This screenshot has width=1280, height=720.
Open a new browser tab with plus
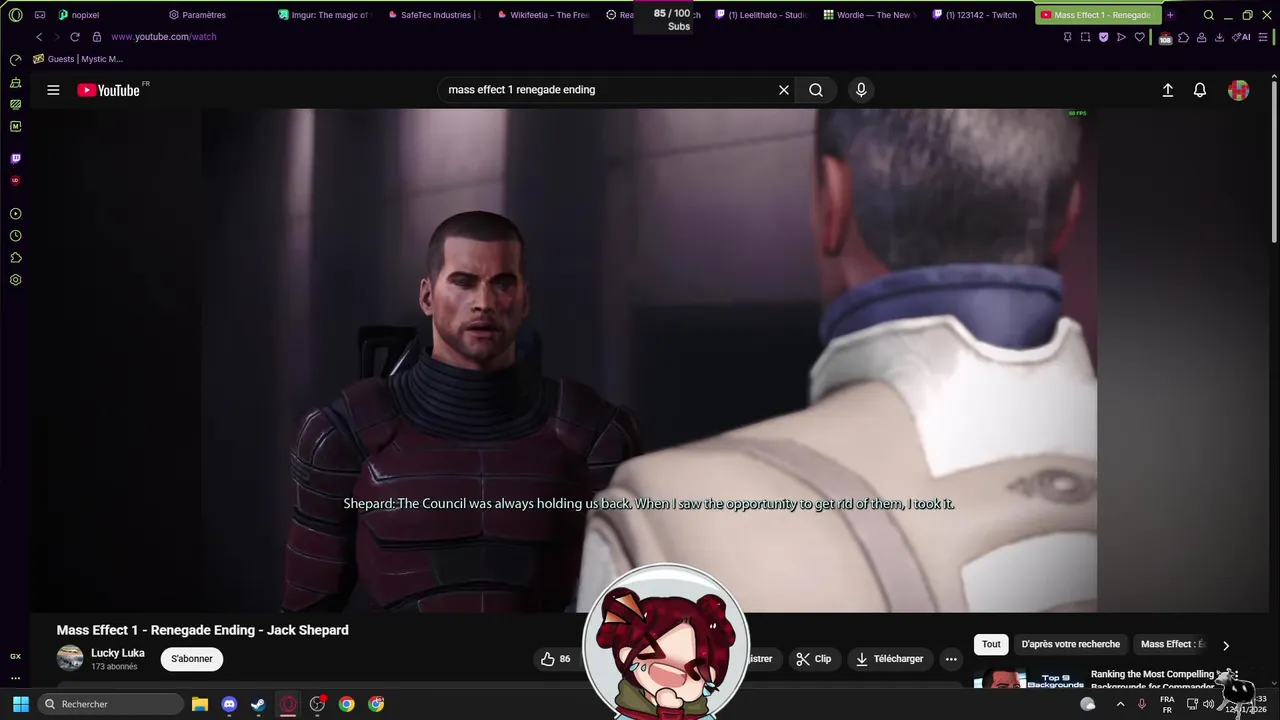[1170, 15]
